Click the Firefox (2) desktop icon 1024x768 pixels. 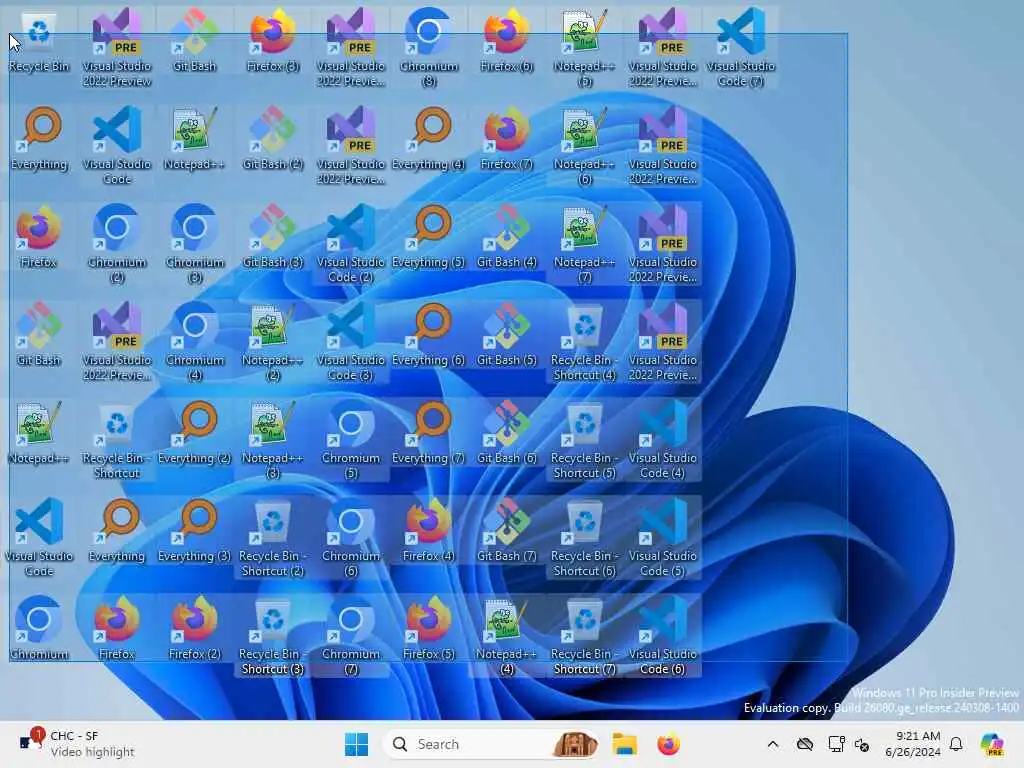point(195,629)
